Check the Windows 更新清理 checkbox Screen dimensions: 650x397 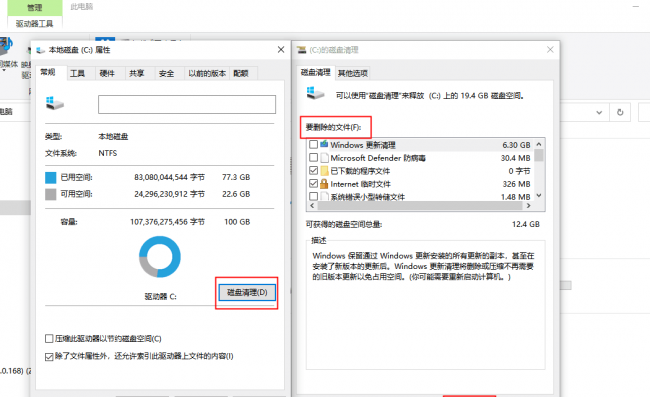(313, 145)
